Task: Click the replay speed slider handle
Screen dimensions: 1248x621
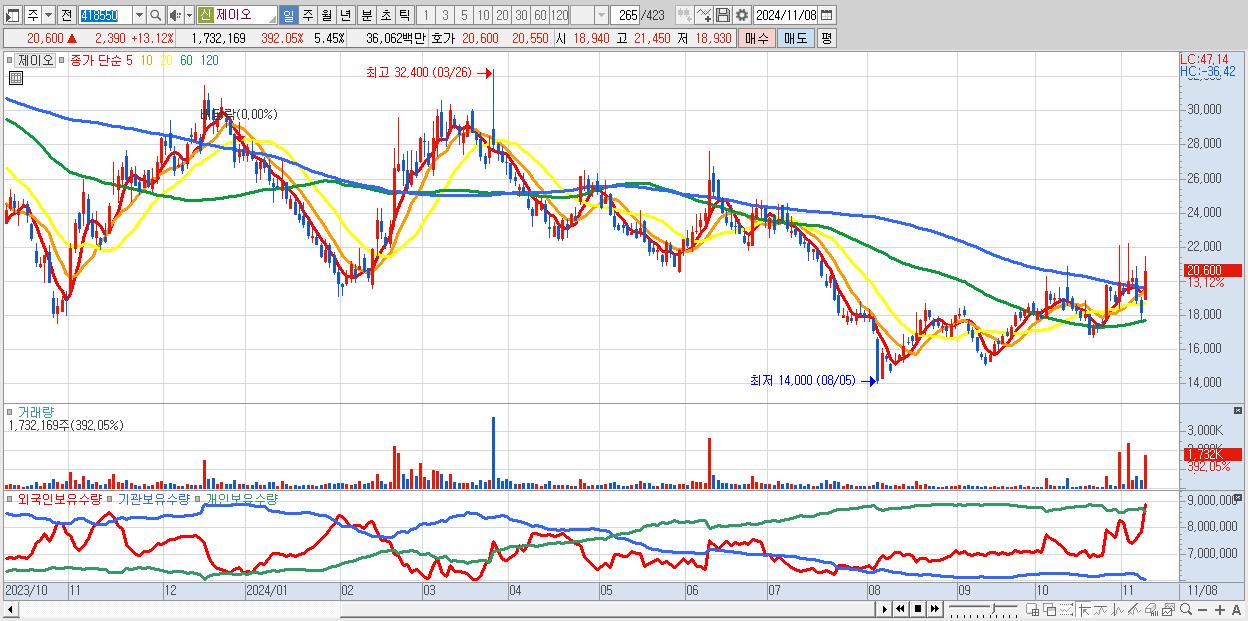Action: [994, 608]
